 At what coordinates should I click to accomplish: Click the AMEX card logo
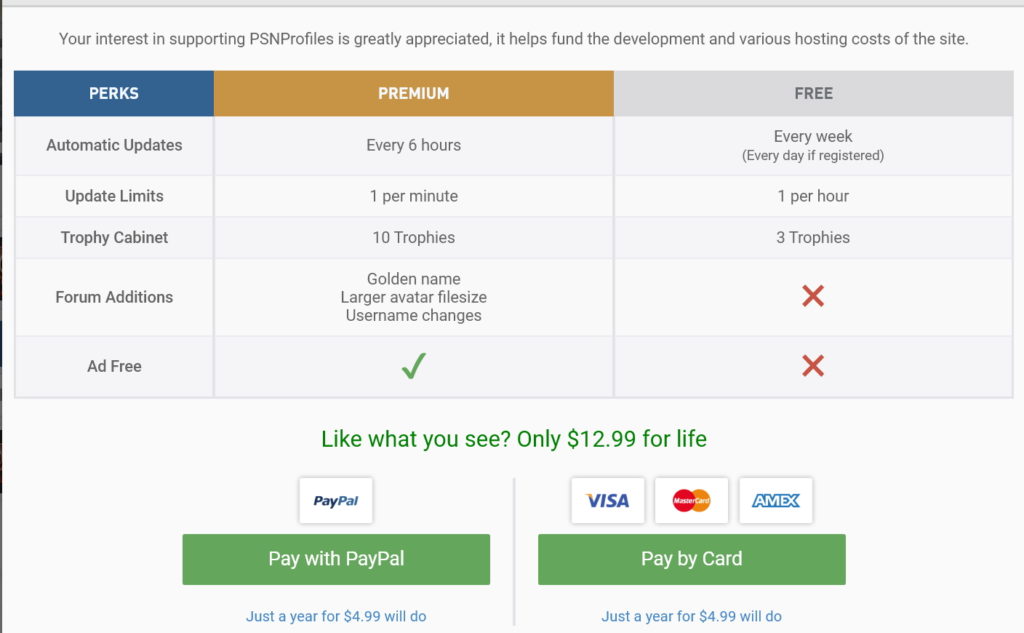[776, 500]
